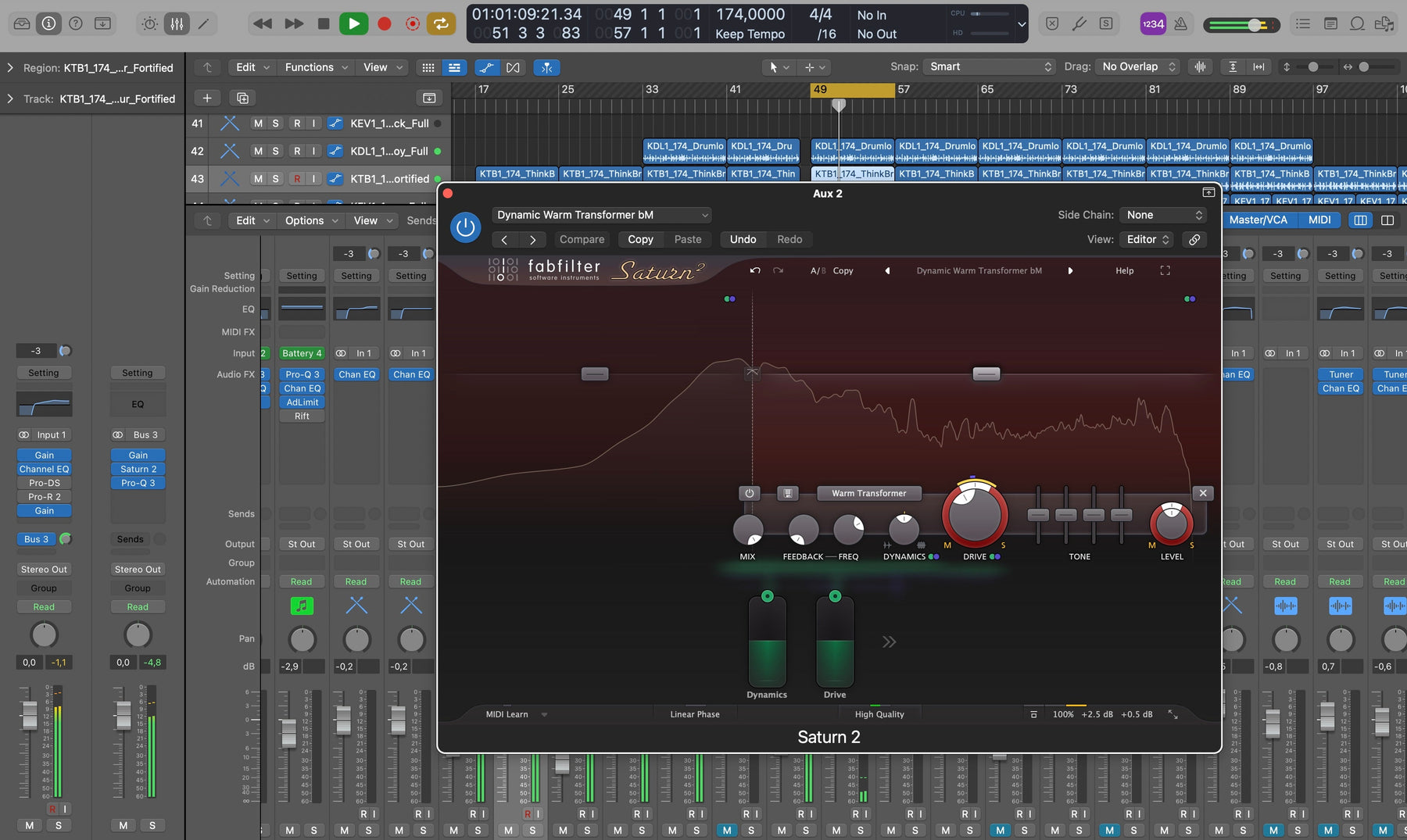Solo track 41 KEV1 with S button
This screenshot has width=1407, height=840.
(x=275, y=123)
